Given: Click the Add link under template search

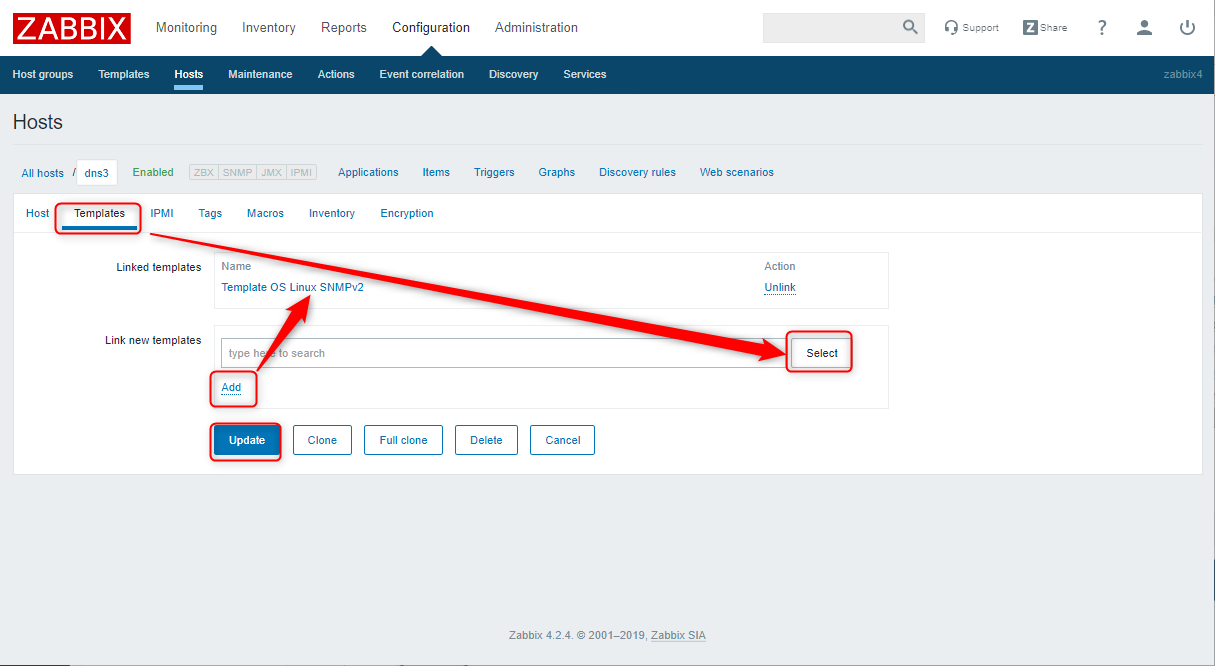Looking at the screenshot, I should pos(231,387).
